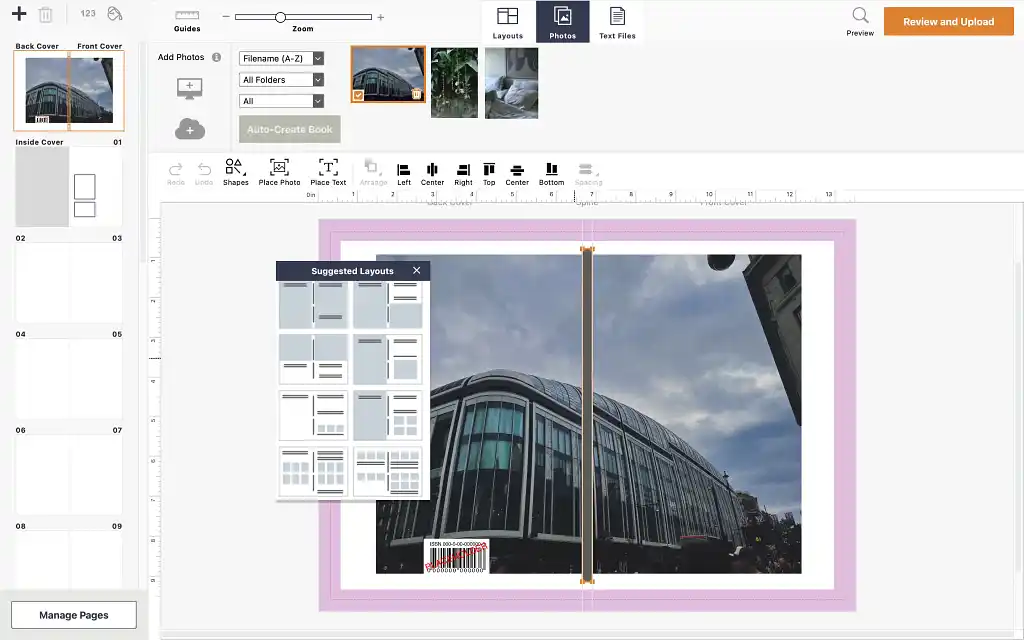Open the Shapes tool
Screen dimensions: 1024x640
click(235, 171)
